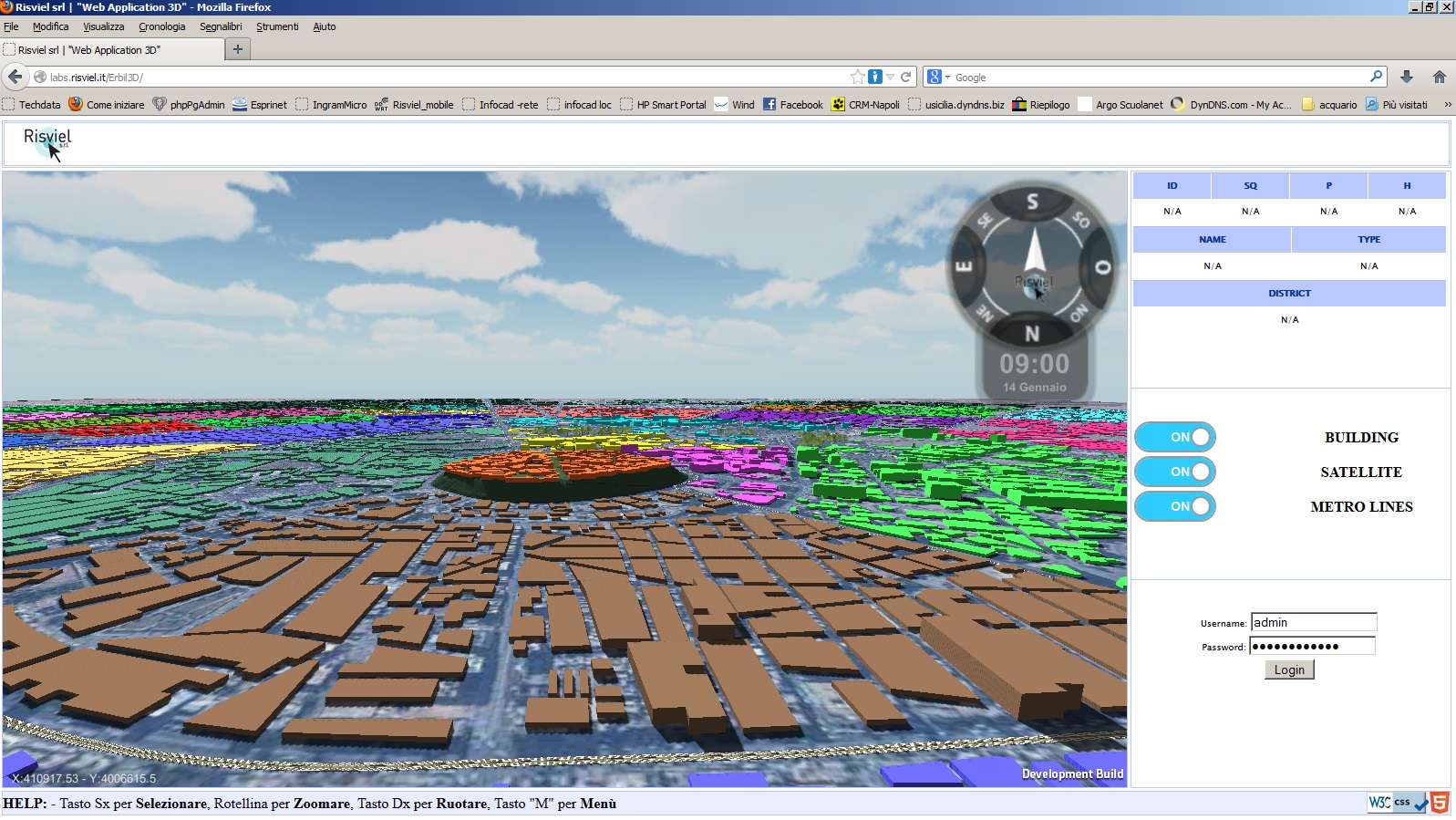1456x820 pixels.
Task: Toggle the BUILDING layer switch
Action: point(1174,437)
